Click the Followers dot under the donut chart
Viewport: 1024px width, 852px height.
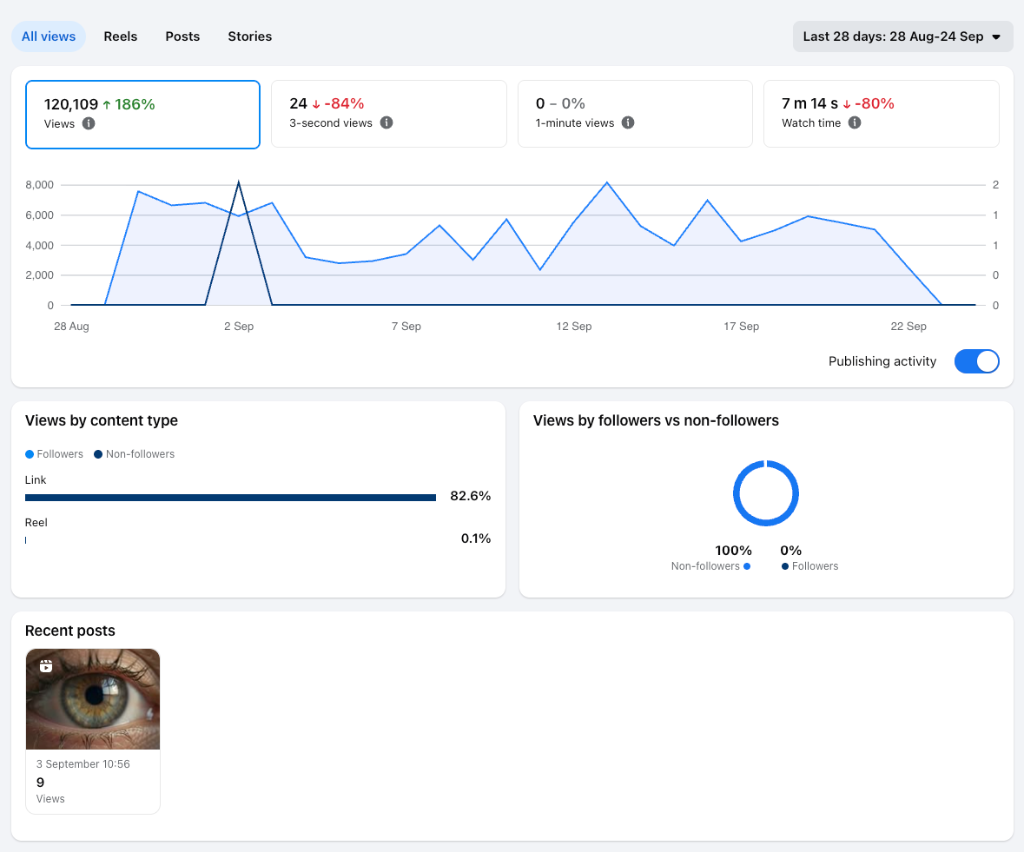point(785,567)
